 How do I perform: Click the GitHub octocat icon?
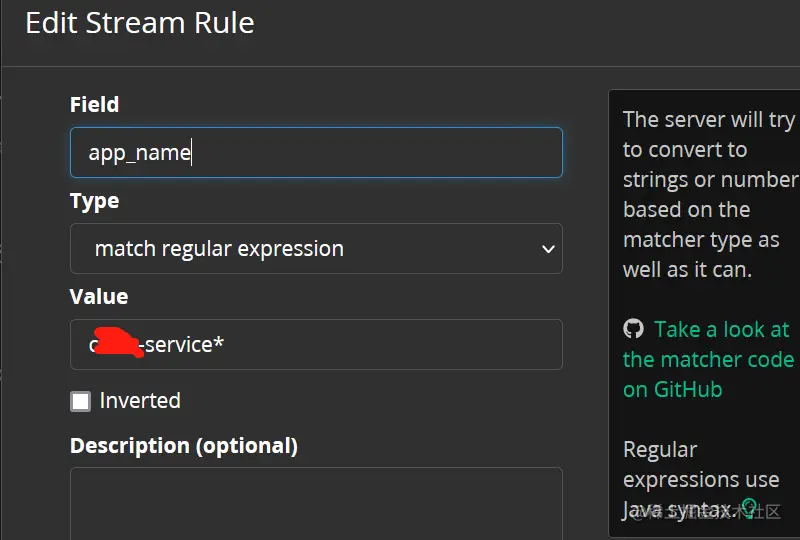633,329
